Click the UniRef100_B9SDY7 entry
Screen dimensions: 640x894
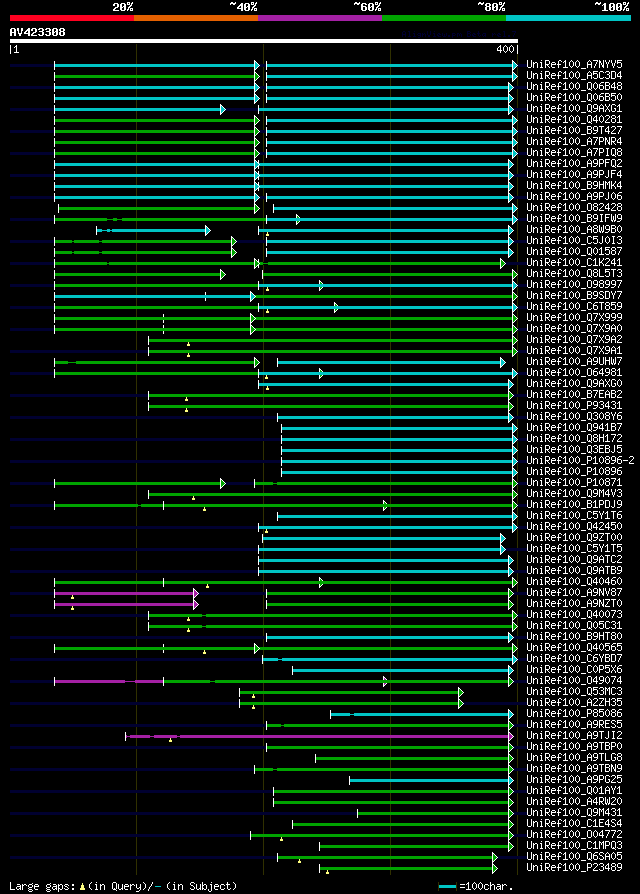574,295
